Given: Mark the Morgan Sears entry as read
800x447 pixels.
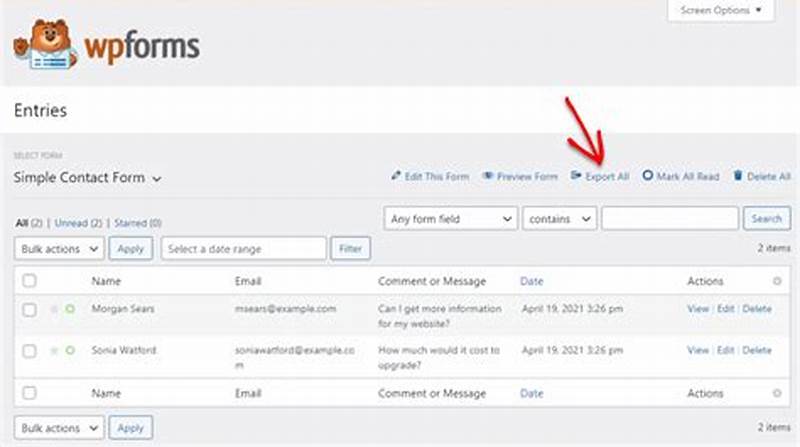Looking at the screenshot, I should pos(70,309).
